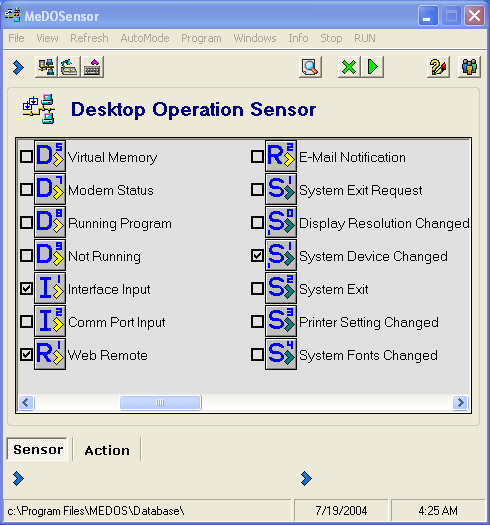Screen dimensions: 490x525
Task: Switch to the Action tab
Action: tap(107, 450)
